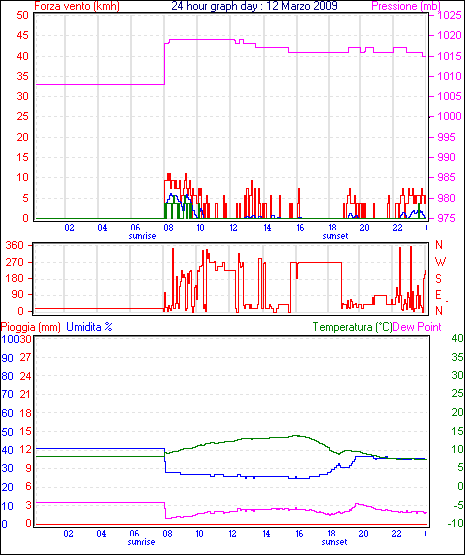Click the 9 value on rain axis

click(28, 468)
